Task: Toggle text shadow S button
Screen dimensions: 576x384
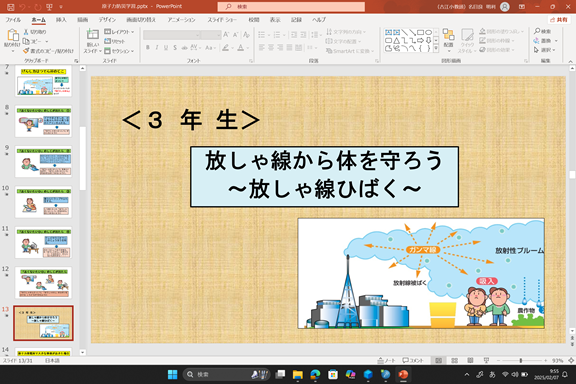Action: pos(175,47)
